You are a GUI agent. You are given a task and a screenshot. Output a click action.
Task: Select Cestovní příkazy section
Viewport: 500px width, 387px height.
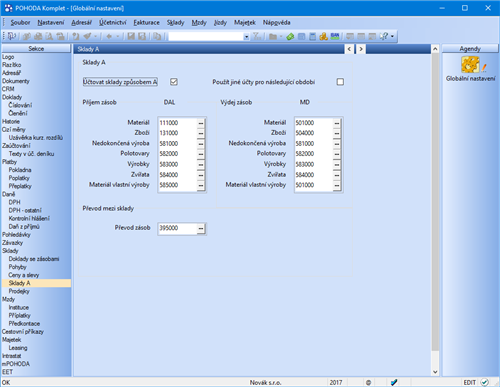(x=23, y=332)
